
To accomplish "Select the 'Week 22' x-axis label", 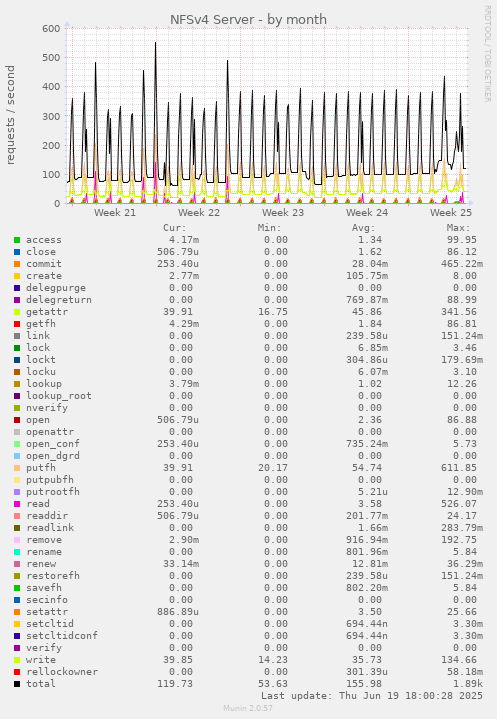I will [199, 213].
